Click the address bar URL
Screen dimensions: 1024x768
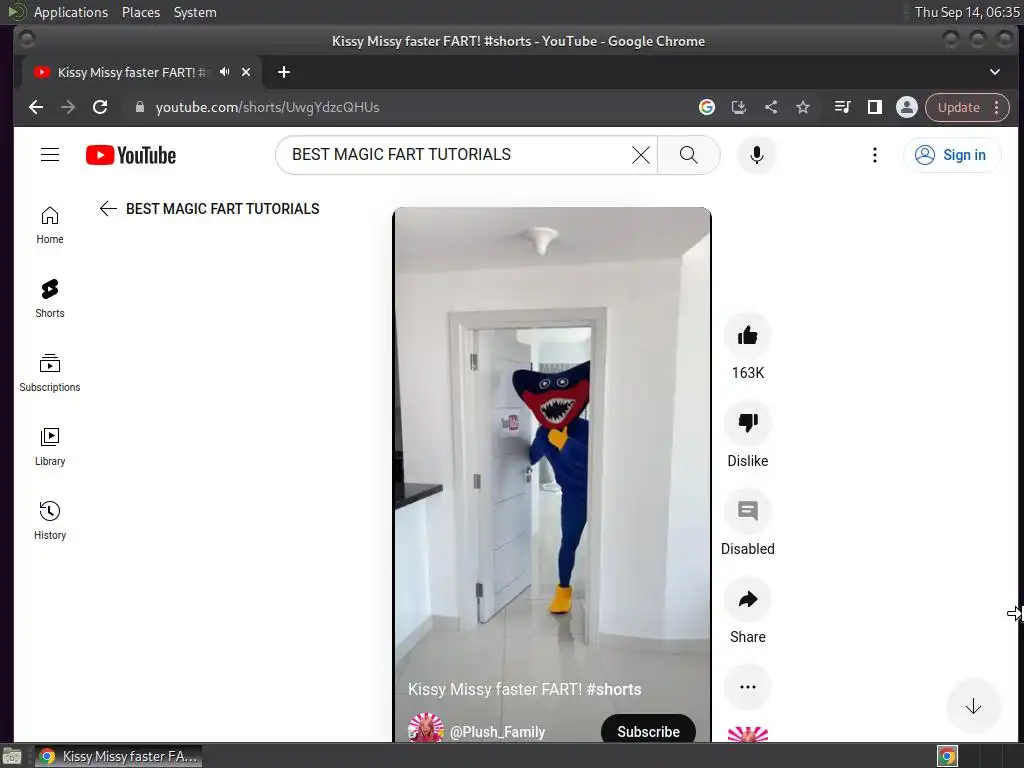click(267, 107)
